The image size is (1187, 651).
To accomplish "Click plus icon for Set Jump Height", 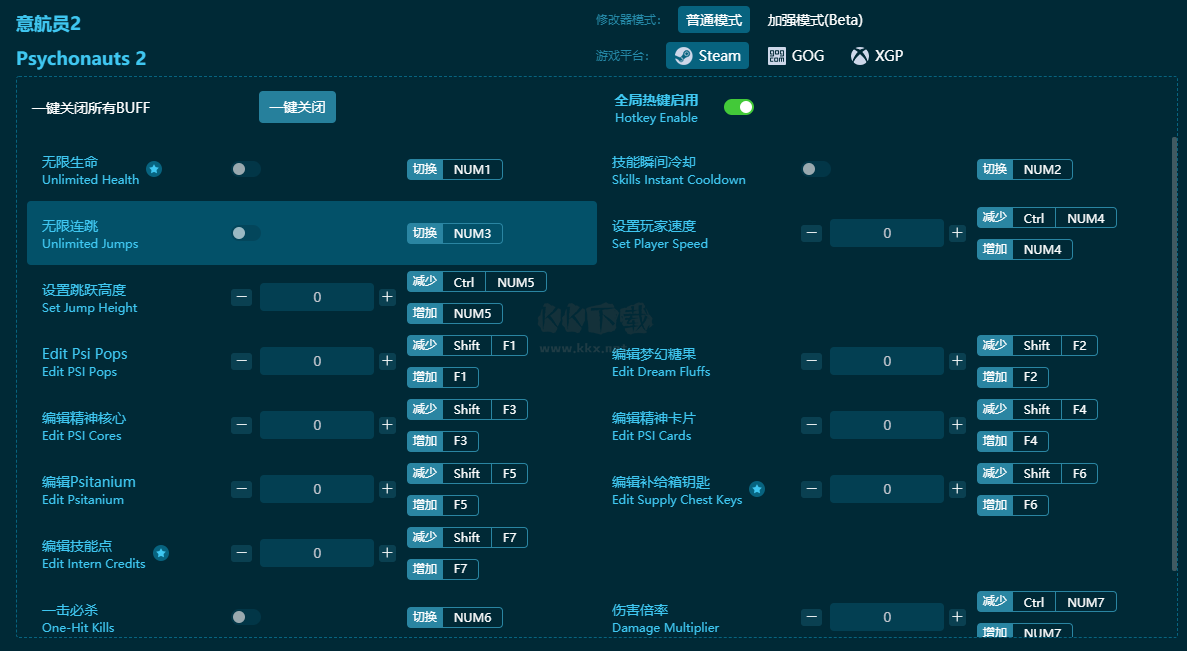I will pos(387,297).
